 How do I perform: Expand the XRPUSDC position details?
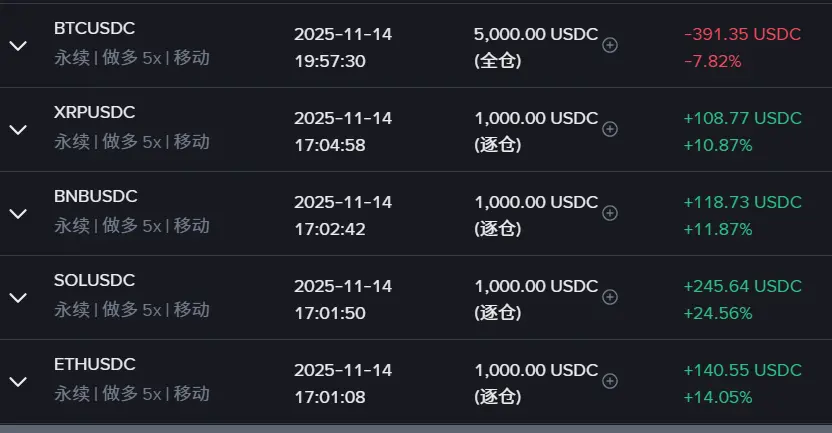18,130
